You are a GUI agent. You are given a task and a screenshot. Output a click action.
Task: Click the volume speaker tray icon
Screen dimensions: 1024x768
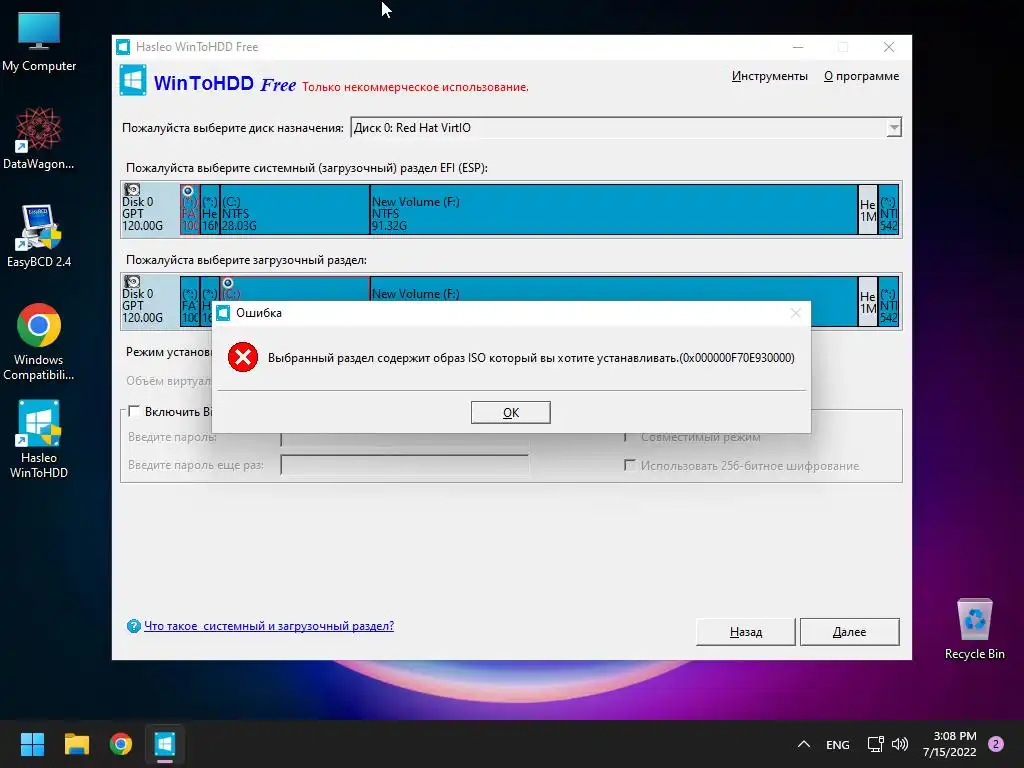(900, 744)
